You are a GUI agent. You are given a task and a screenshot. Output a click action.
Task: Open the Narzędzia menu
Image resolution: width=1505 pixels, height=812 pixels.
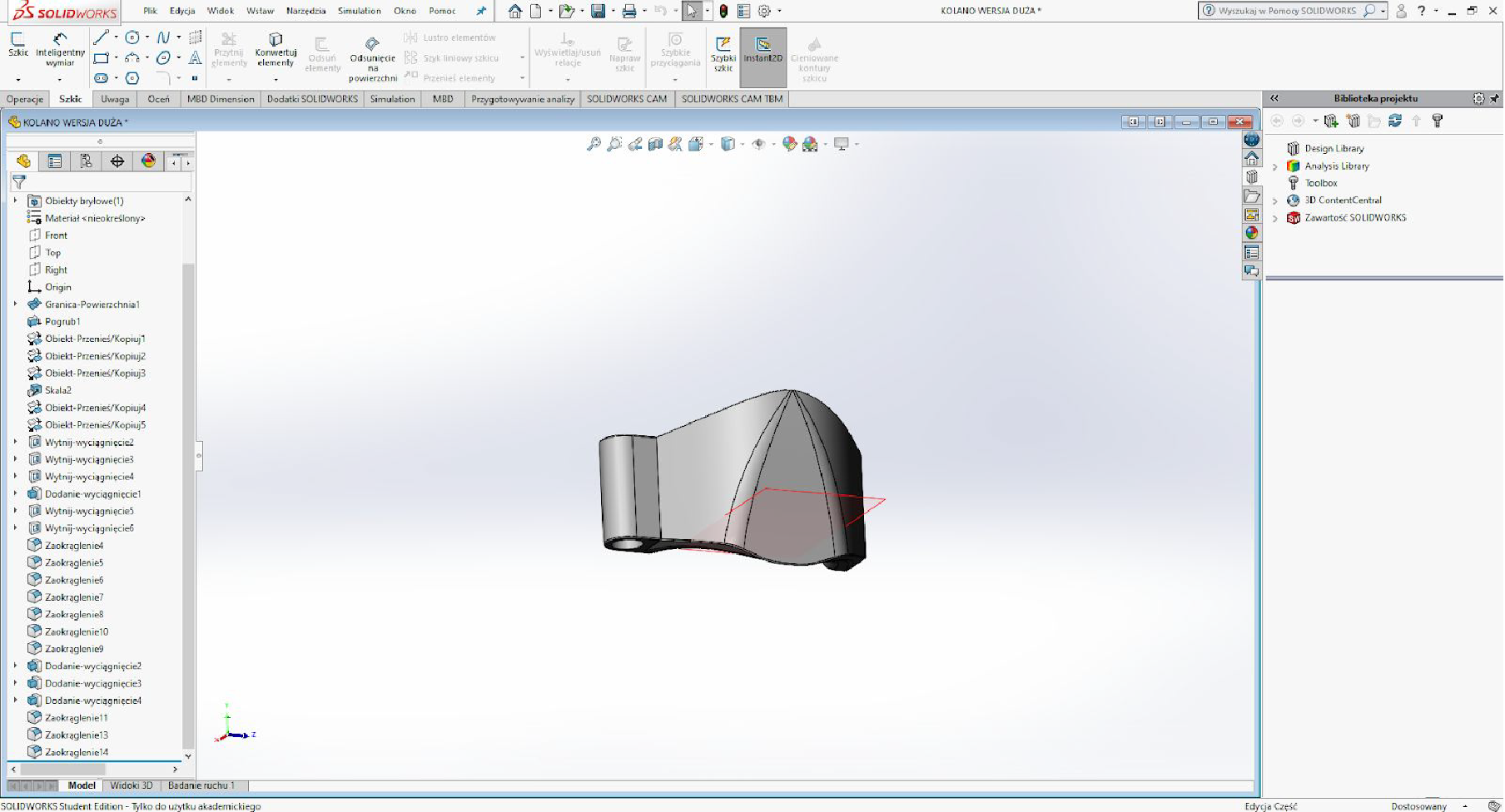point(305,12)
